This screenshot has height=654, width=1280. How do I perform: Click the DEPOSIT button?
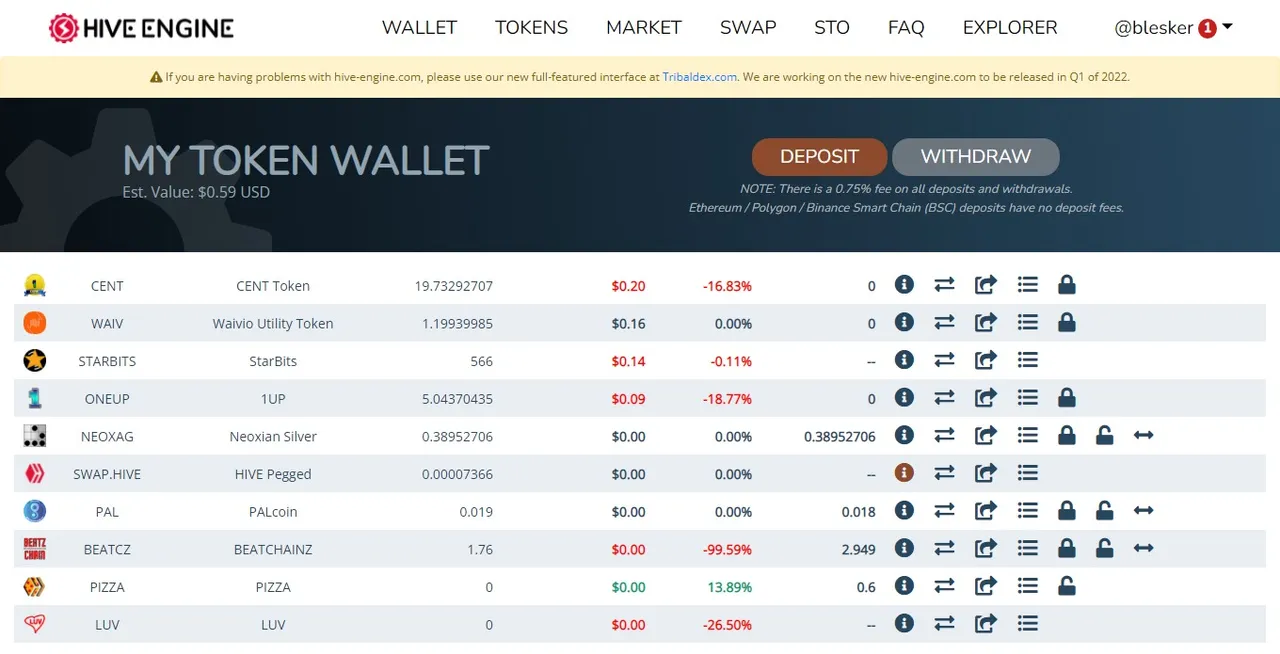point(819,157)
